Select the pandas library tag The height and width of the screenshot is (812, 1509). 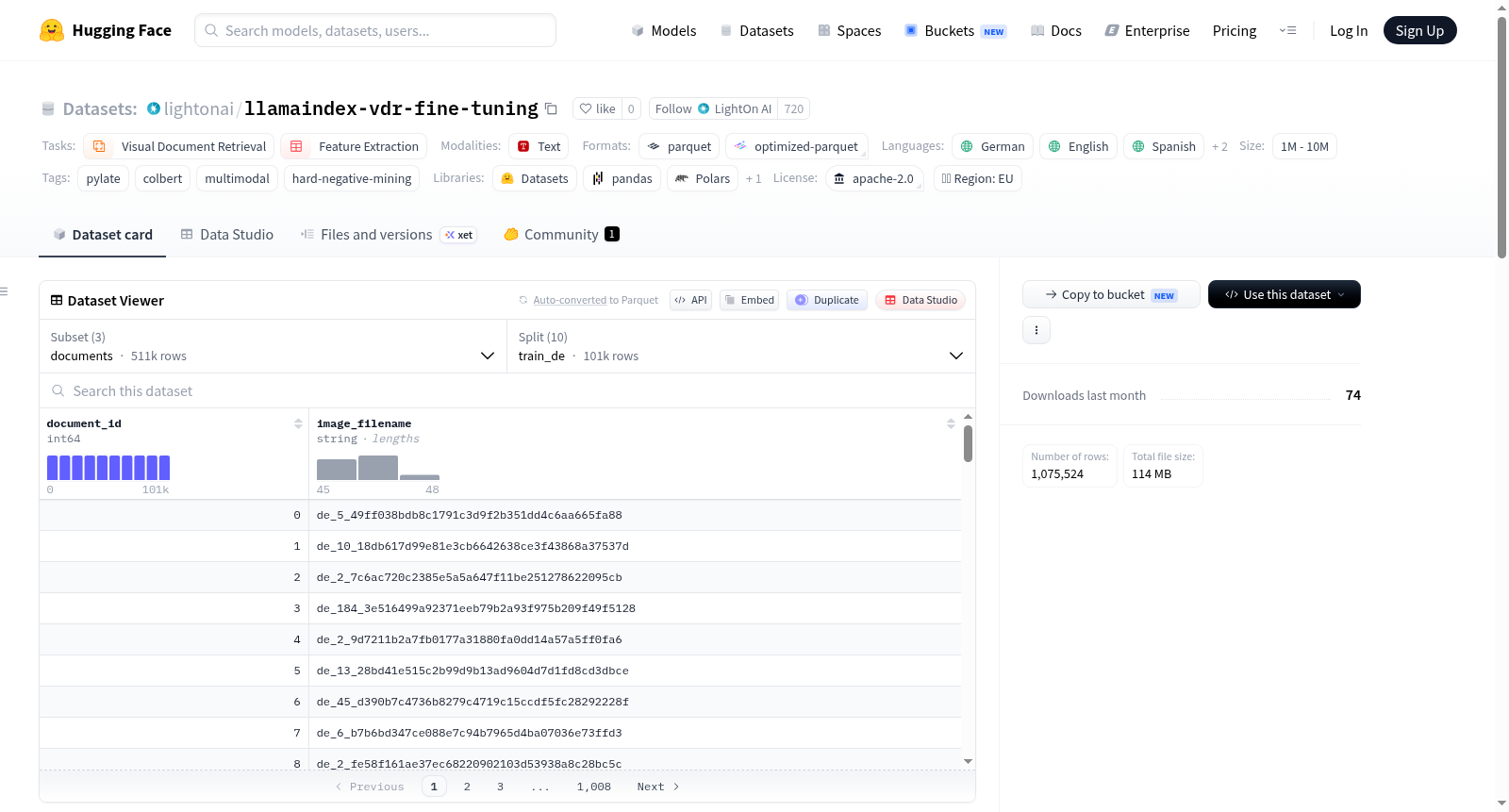pos(622,178)
